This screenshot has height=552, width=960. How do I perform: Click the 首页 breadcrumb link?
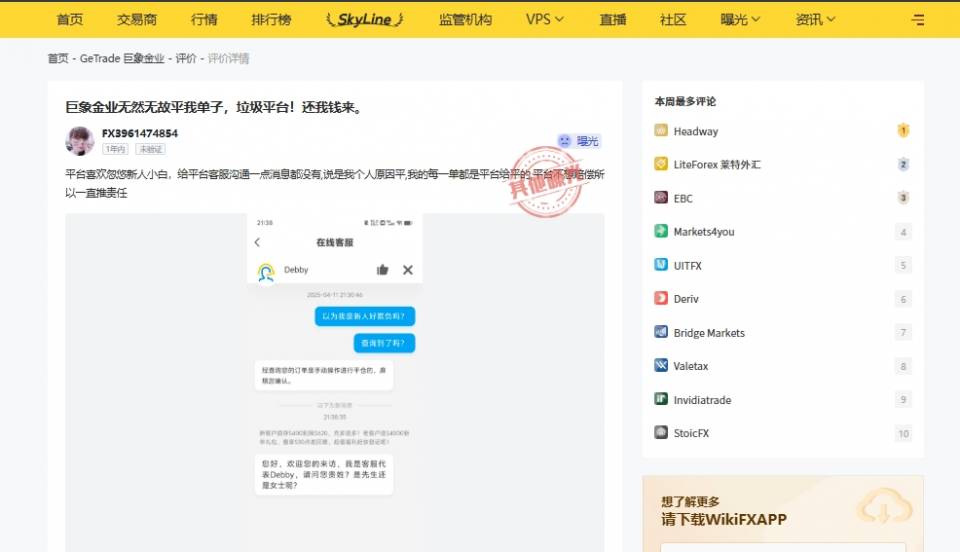coord(58,58)
